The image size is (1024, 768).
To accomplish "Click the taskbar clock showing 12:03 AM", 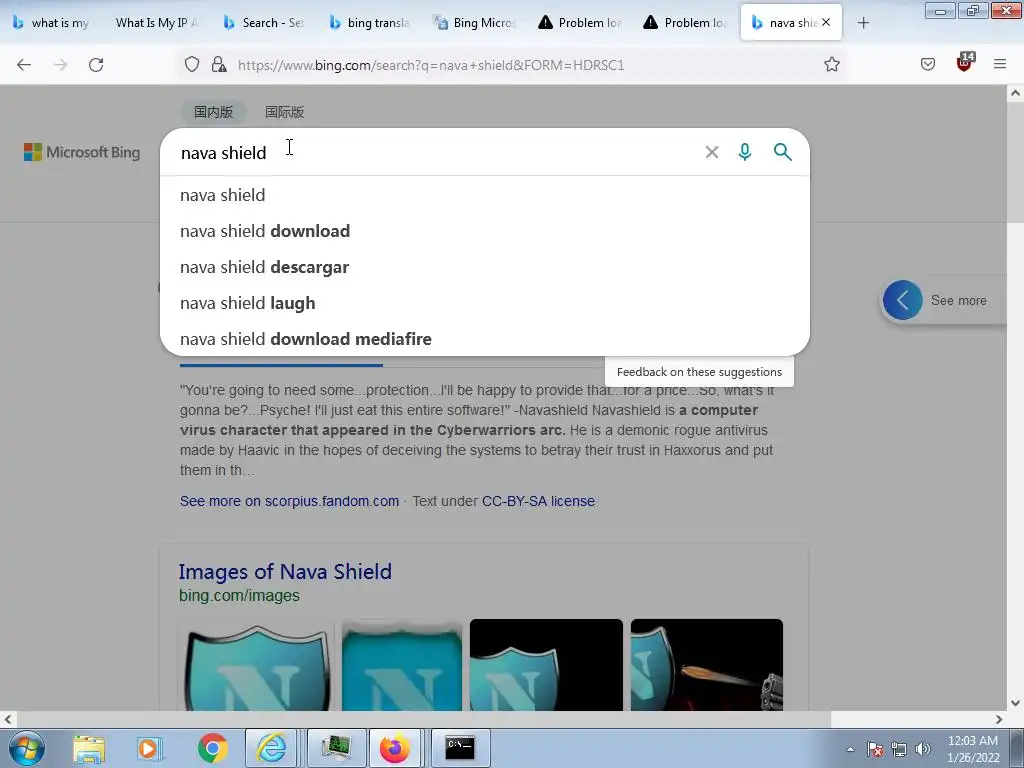I will tap(973, 749).
